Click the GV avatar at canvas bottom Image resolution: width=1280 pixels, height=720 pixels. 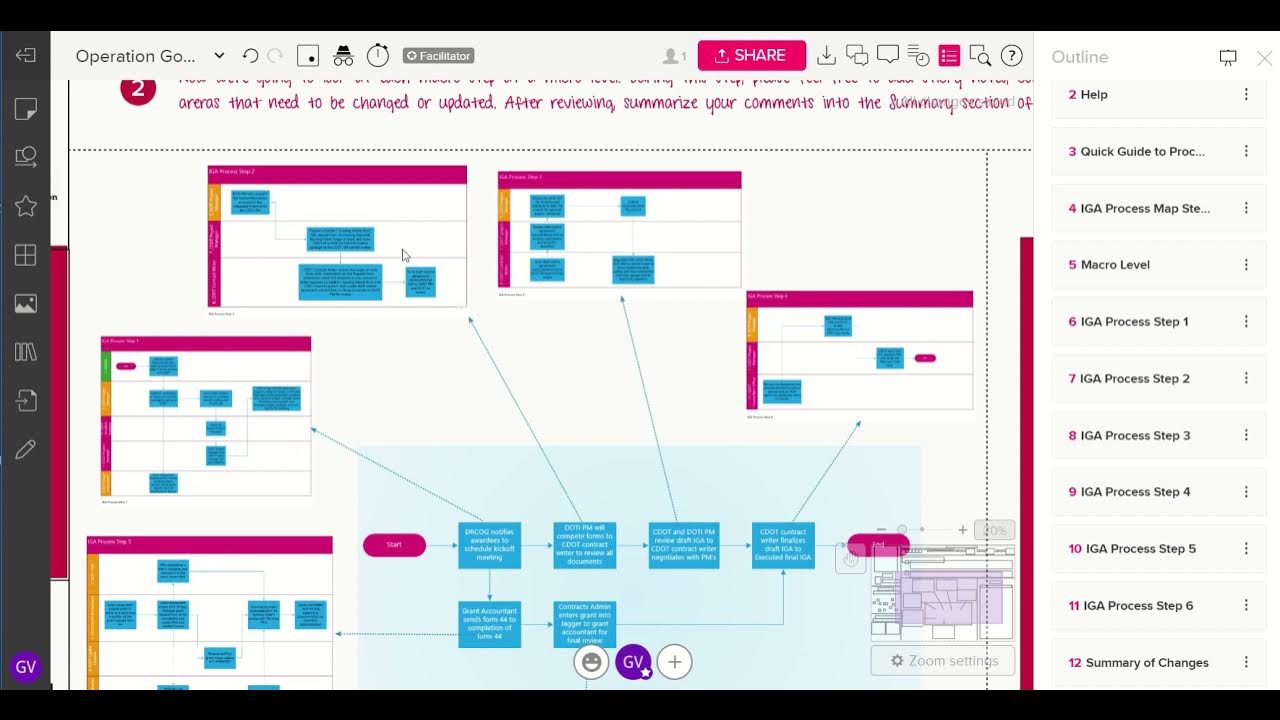pos(633,662)
